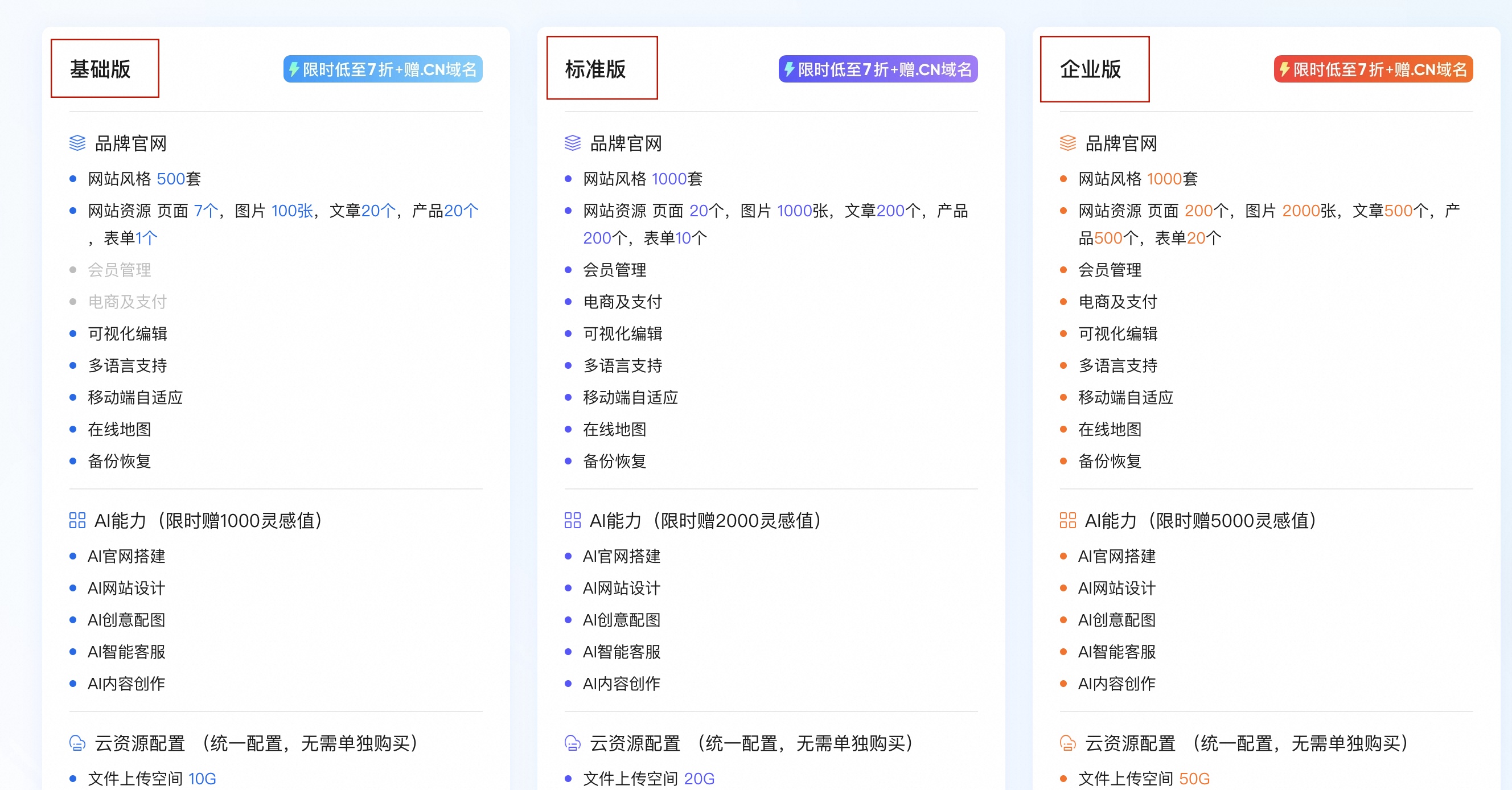Click 文件上传空间 50G in 企业版
1512x790 pixels.
[x=1143, y=778]
